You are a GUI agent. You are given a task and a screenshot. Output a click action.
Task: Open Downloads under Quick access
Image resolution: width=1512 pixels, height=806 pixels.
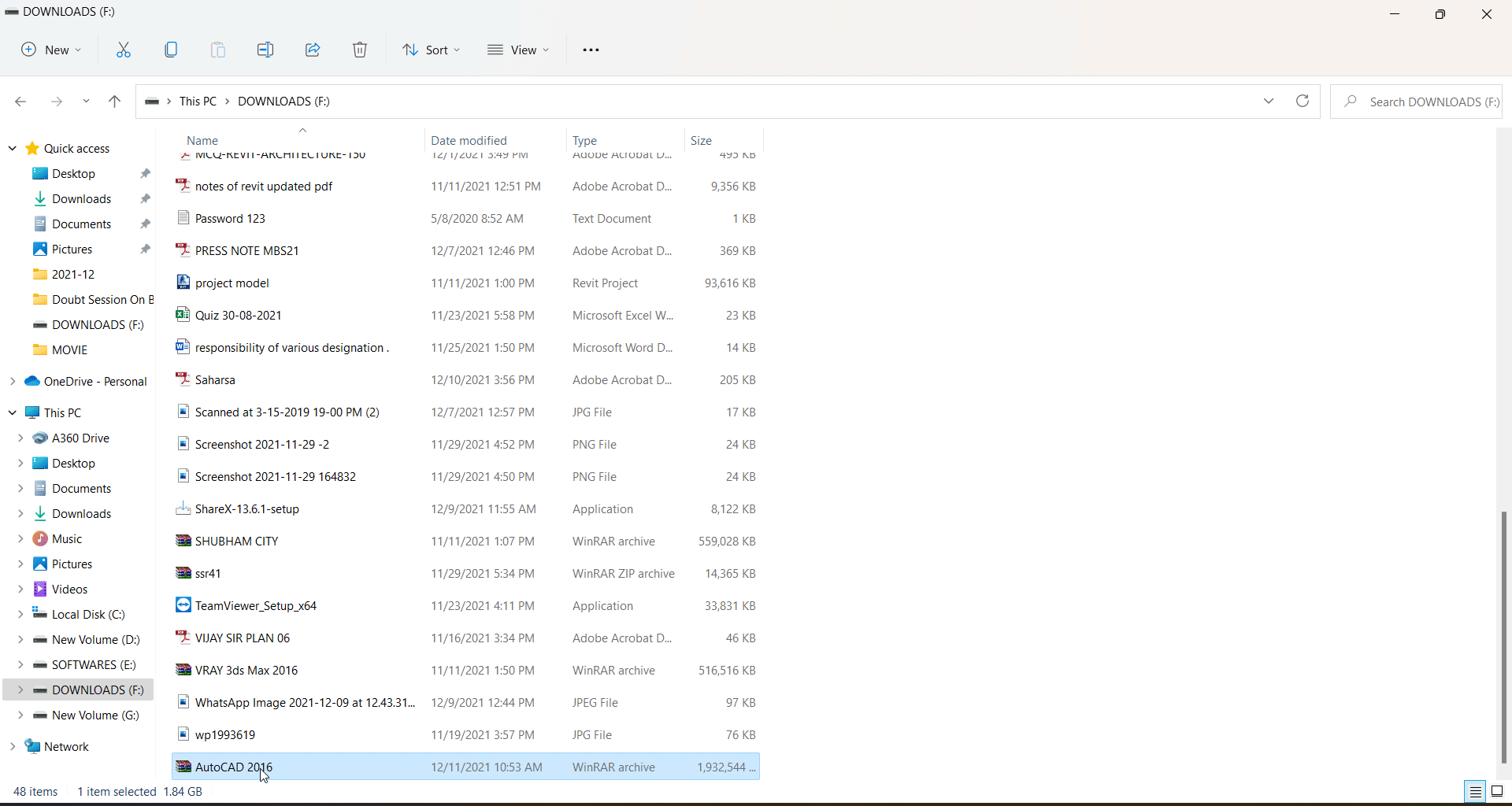82,198
